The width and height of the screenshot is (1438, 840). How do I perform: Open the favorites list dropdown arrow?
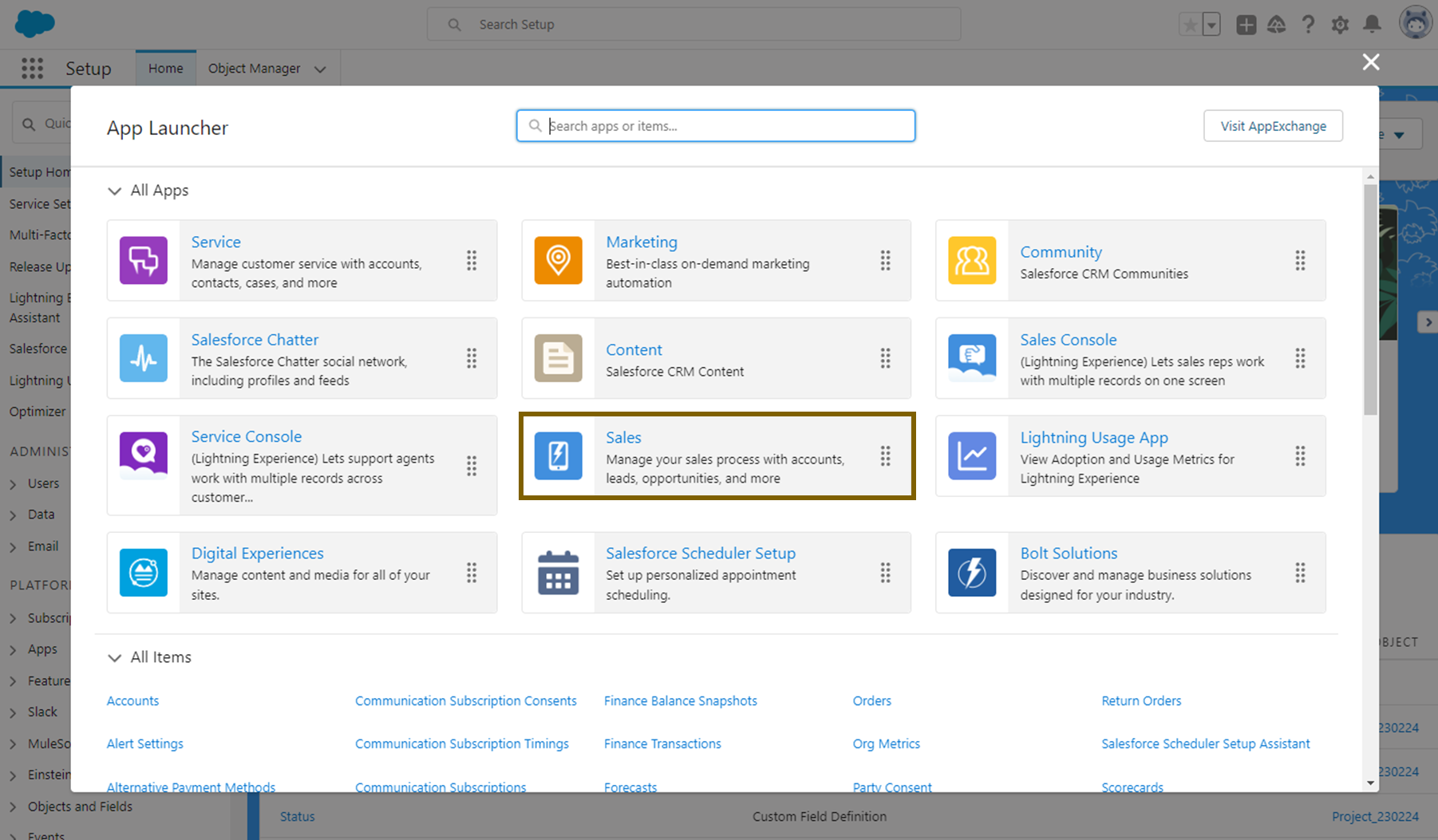click(1211, 25)
